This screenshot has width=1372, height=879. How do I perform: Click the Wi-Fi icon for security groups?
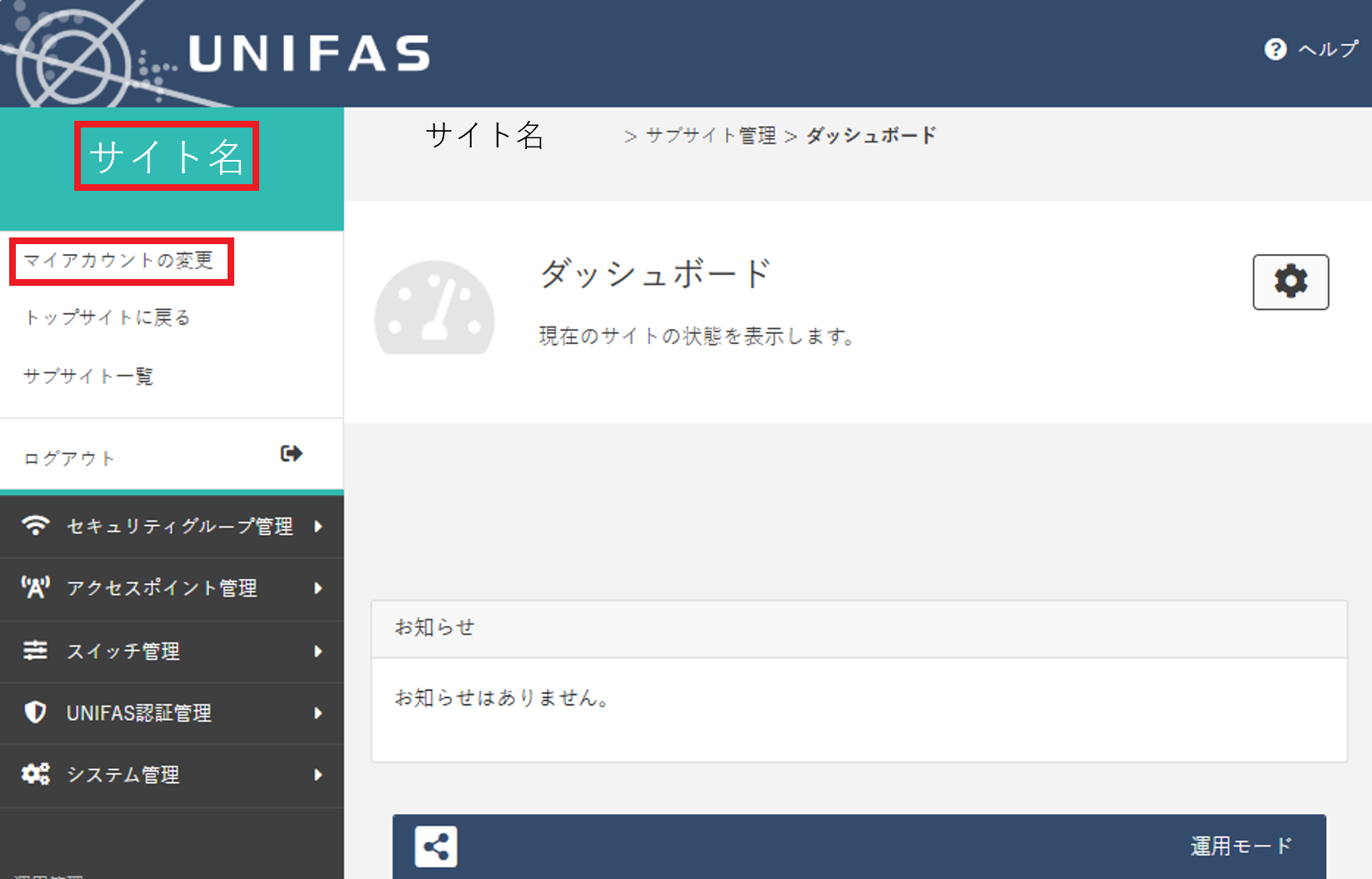(35, 526)
